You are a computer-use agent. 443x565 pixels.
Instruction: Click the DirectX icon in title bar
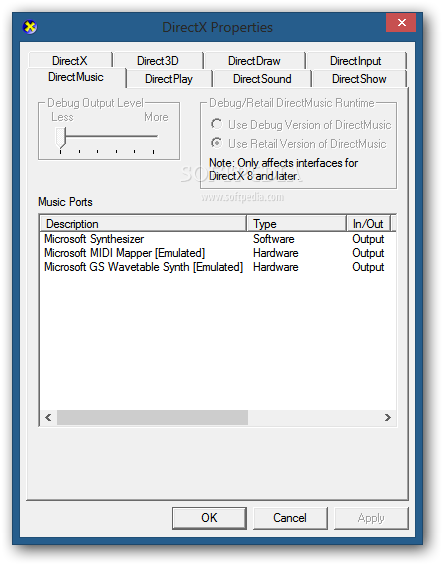coord(30,27)
